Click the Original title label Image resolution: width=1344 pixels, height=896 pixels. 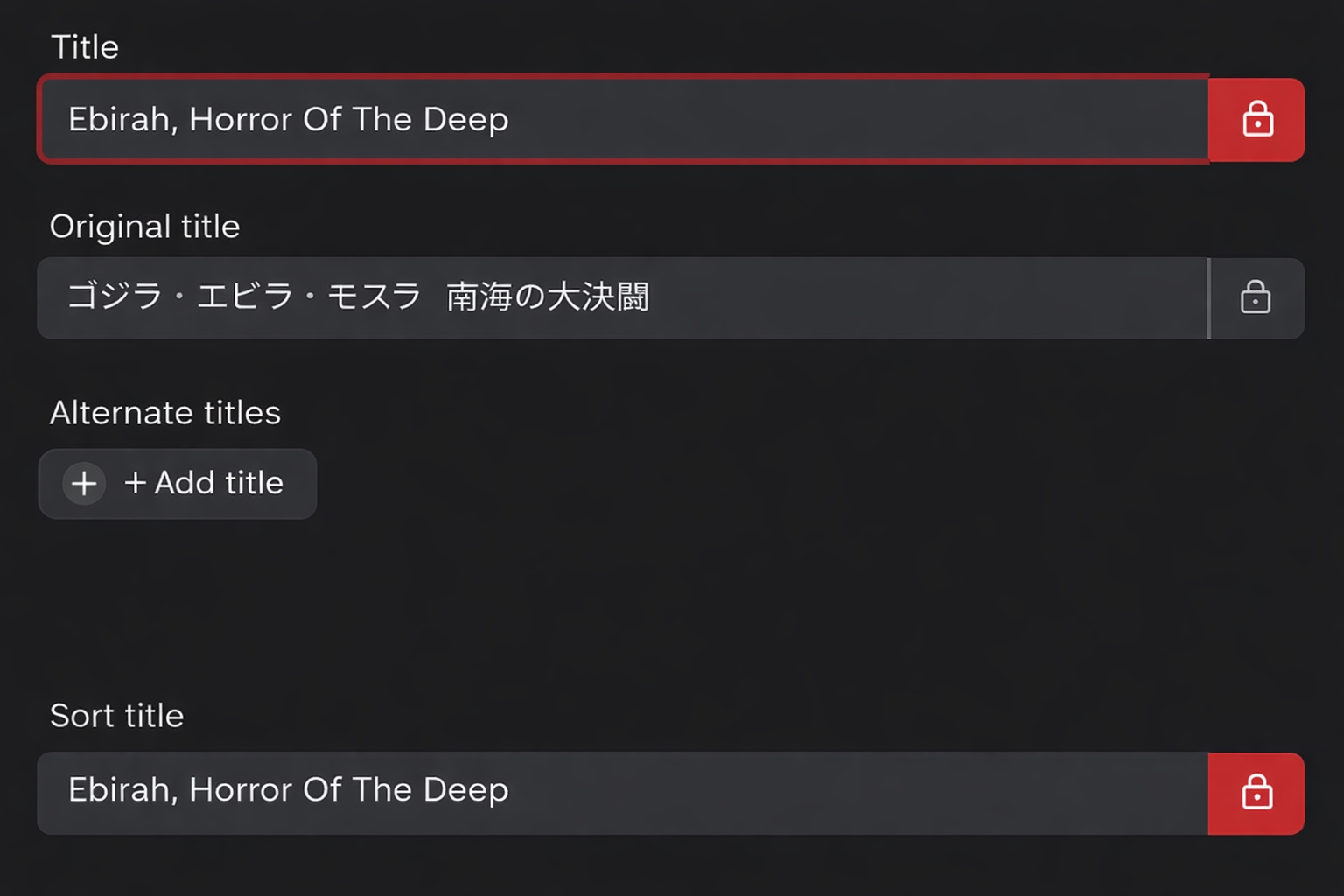tap(144, 227)
